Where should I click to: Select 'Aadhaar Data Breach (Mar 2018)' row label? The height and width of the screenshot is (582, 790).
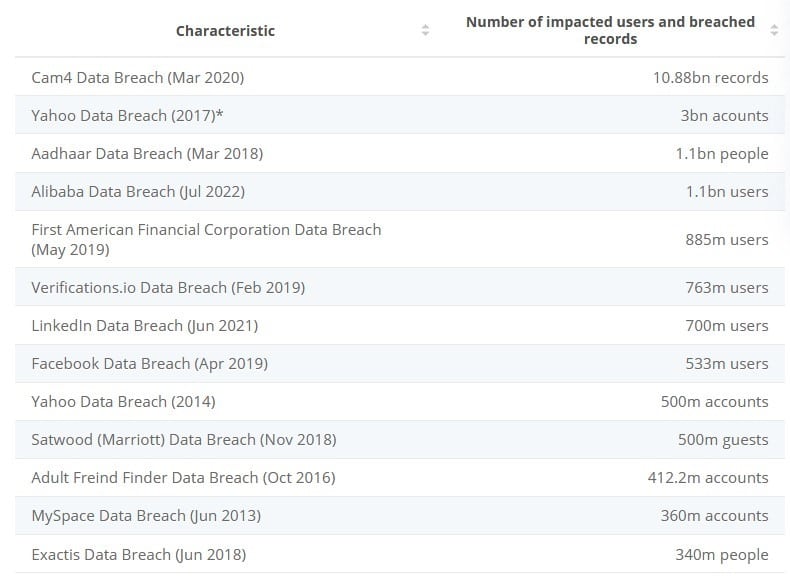[x=147, y=154]
